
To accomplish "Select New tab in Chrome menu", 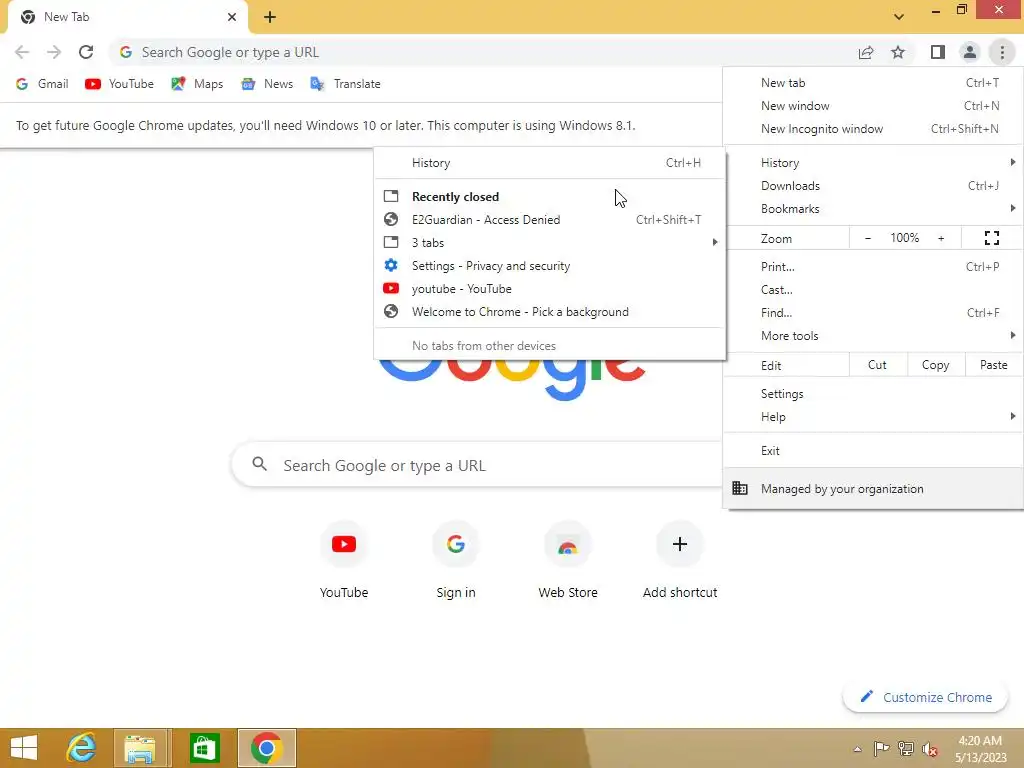I will coord(873,83).
